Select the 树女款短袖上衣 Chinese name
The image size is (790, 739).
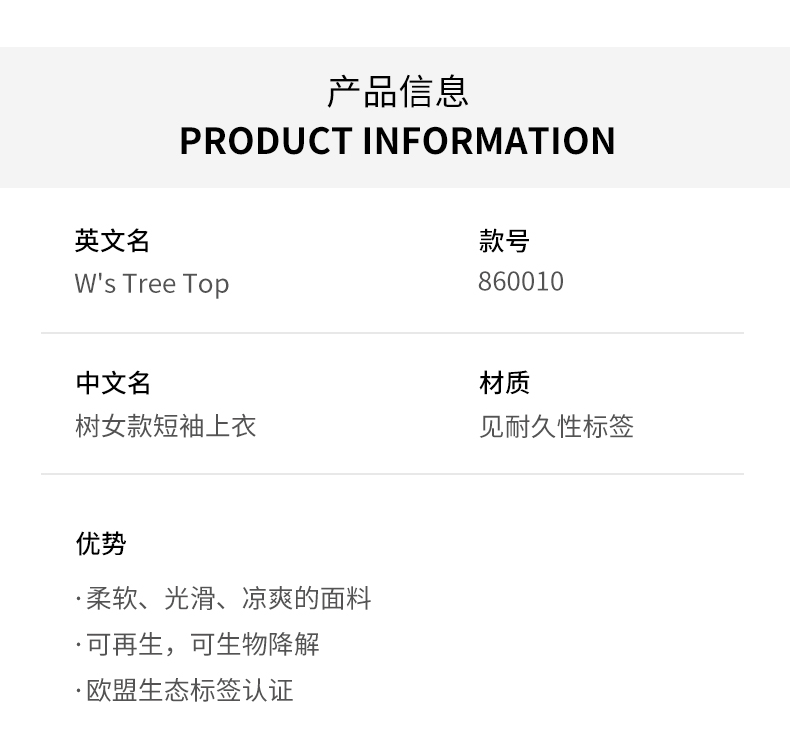(x=166, y=426)
